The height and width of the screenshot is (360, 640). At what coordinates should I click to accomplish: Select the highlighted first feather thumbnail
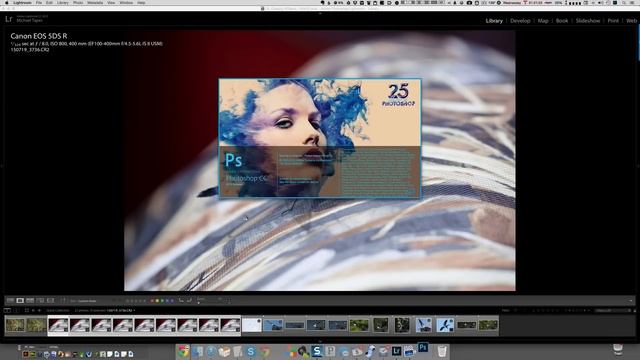click(58, 326)
